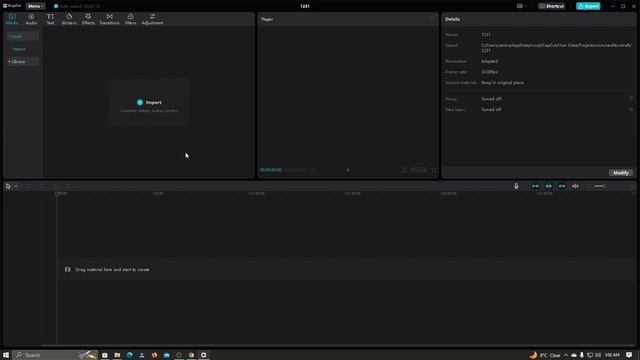
Task: Open the layout switcher dropdown
Action: pos(521,6)
